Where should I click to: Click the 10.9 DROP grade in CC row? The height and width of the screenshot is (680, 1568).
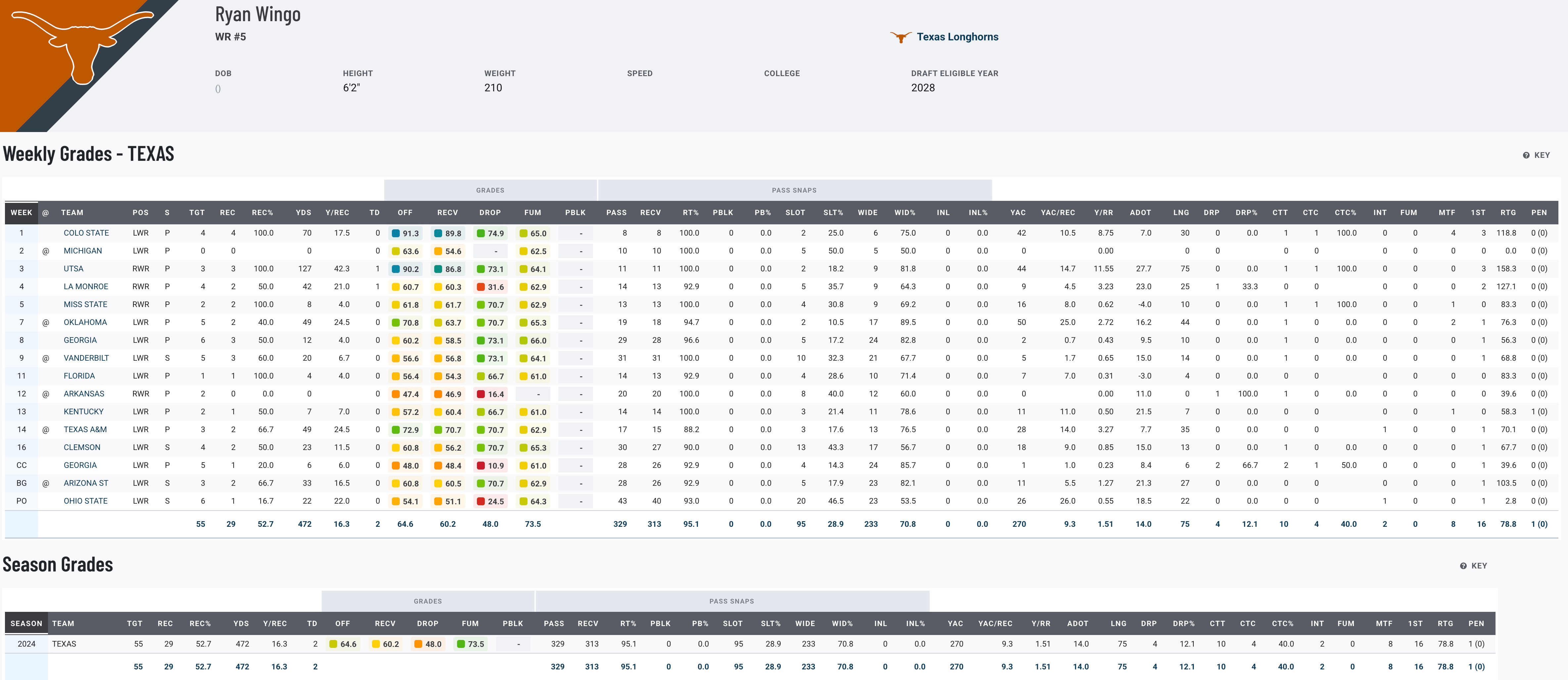[x=490, y=465]
